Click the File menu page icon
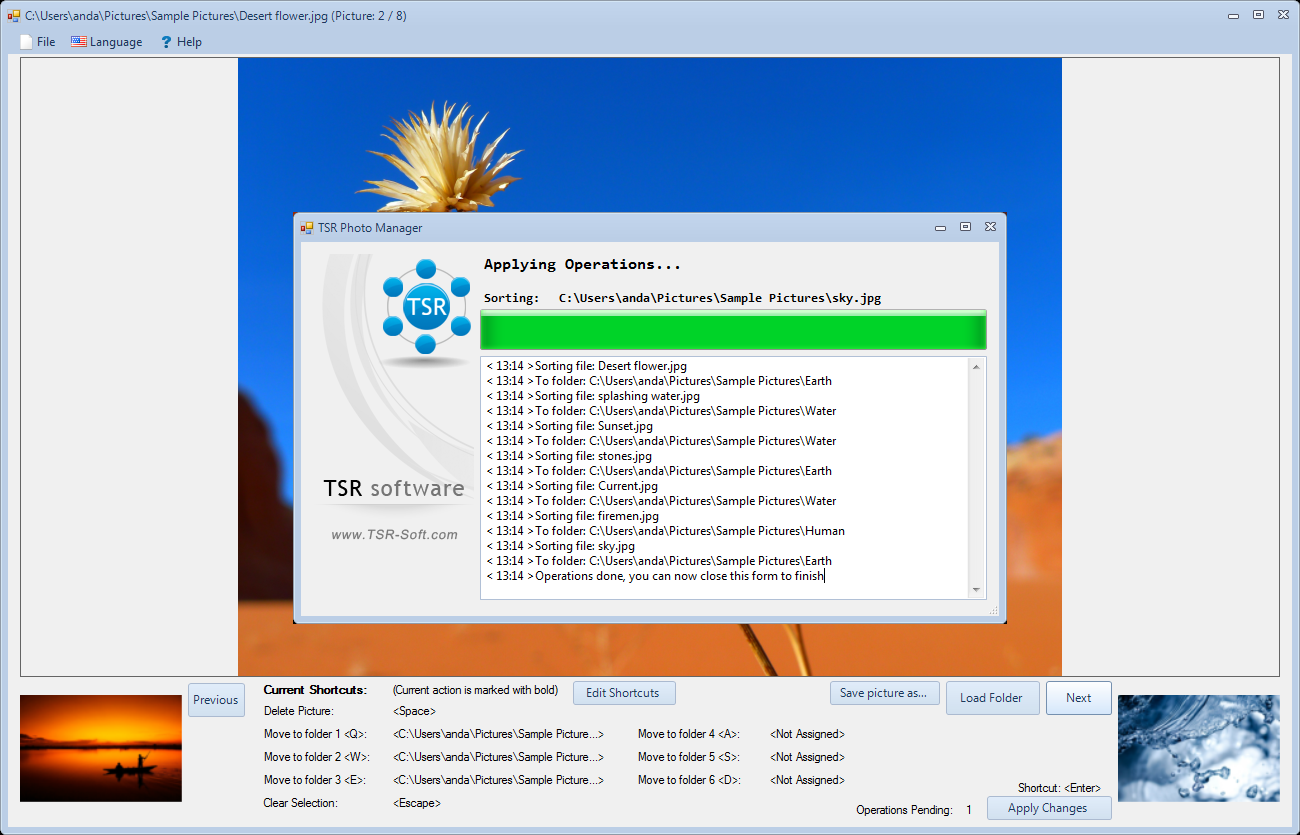This screenshot has width=1300, height=835. point(26,42)
